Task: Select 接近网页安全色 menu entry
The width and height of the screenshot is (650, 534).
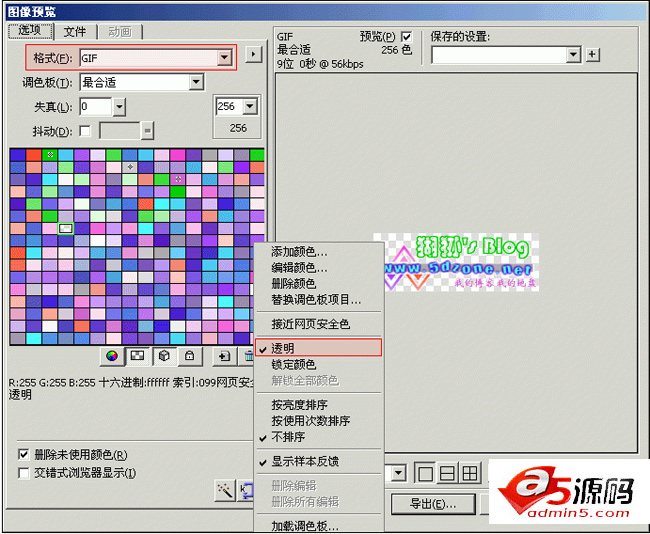Action: pos(318,324)
